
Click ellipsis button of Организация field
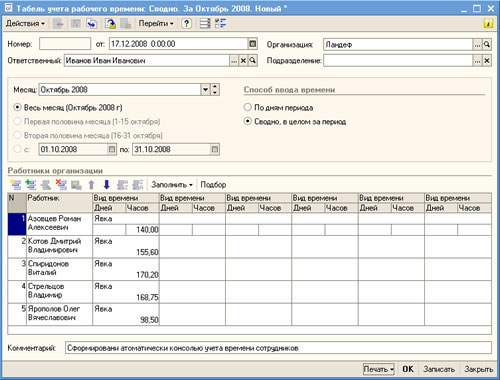tap(478, 44)
